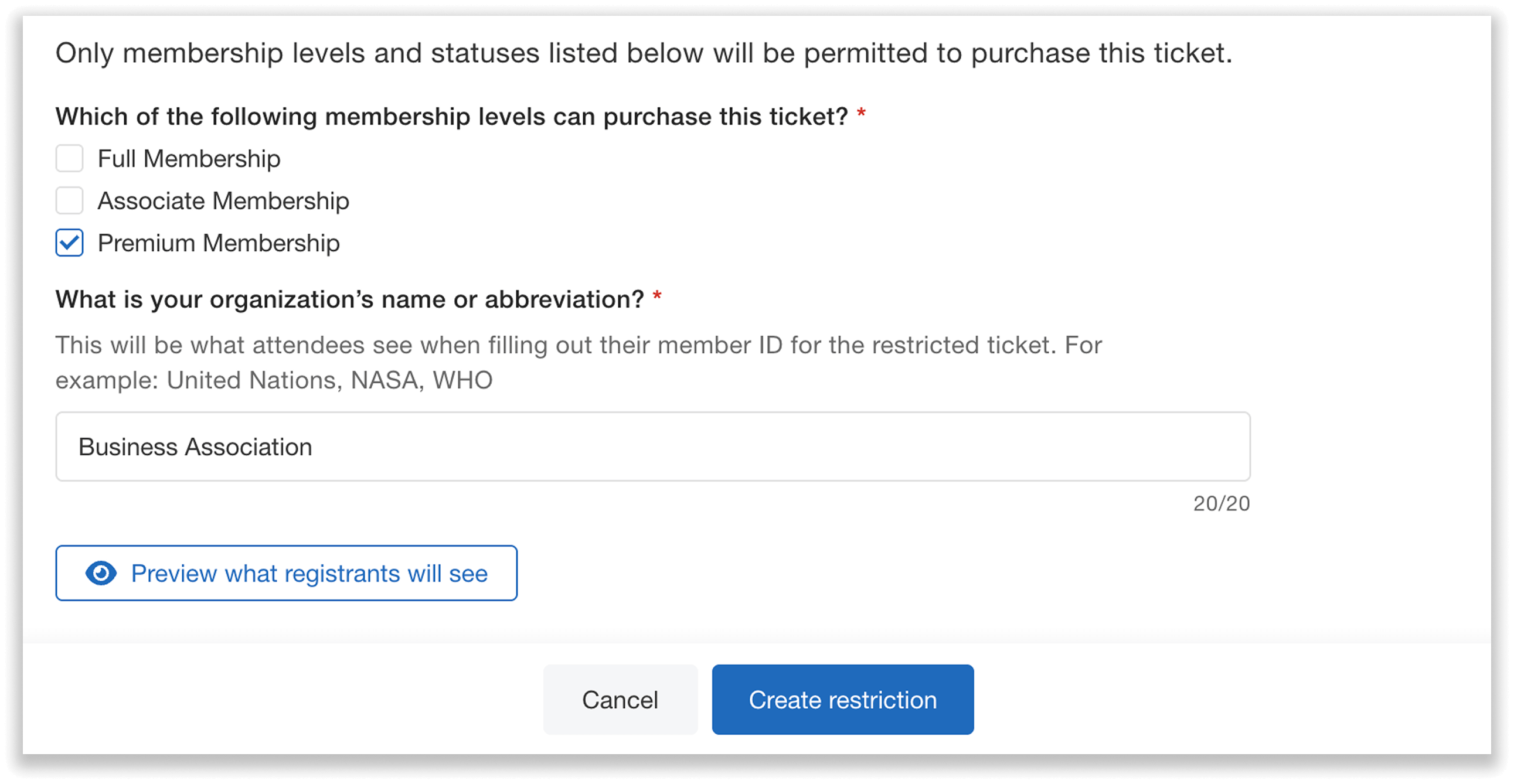Screen dimensions: 1514x784
Task: Dismiss the form with Cancel
Action: click(x=620, y=700)
